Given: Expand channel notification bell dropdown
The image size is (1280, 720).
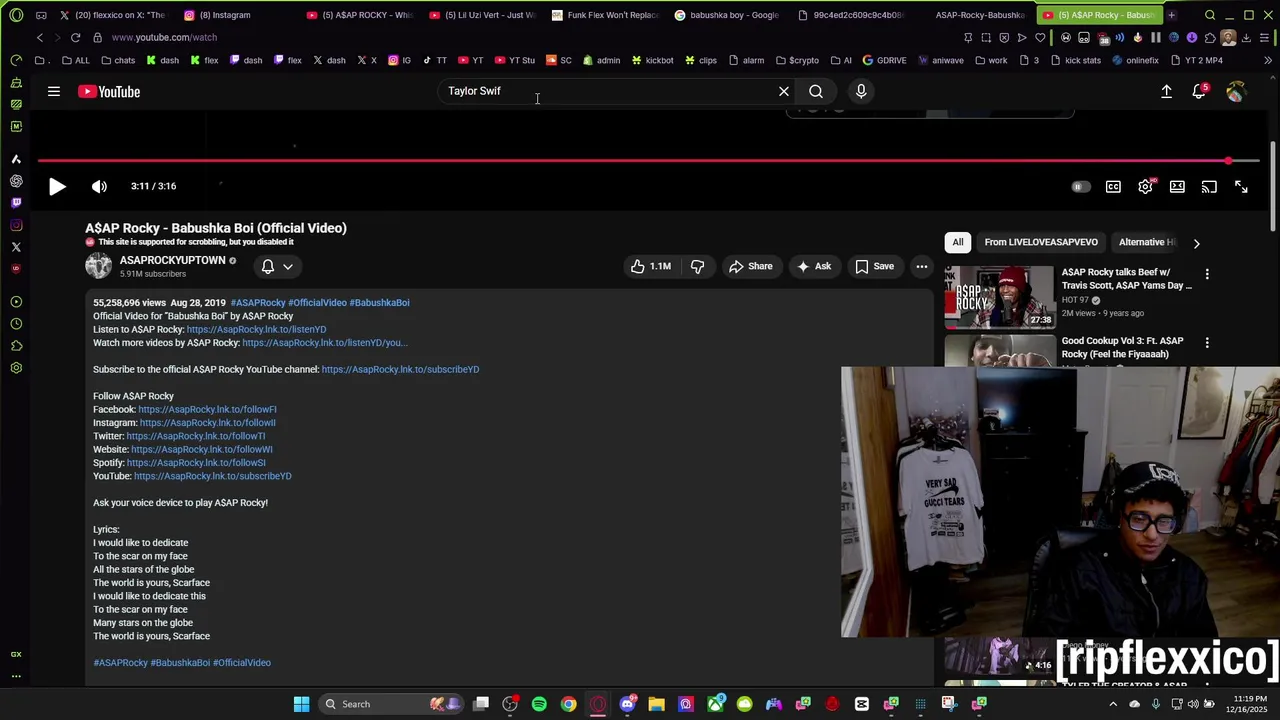Looking at the screenshot, I should (277, 266).
